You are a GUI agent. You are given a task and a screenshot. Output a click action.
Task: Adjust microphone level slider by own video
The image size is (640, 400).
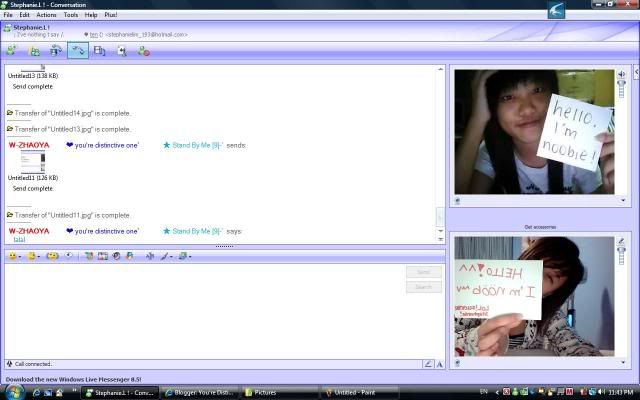pyautogui.click(x=621, y=256)
